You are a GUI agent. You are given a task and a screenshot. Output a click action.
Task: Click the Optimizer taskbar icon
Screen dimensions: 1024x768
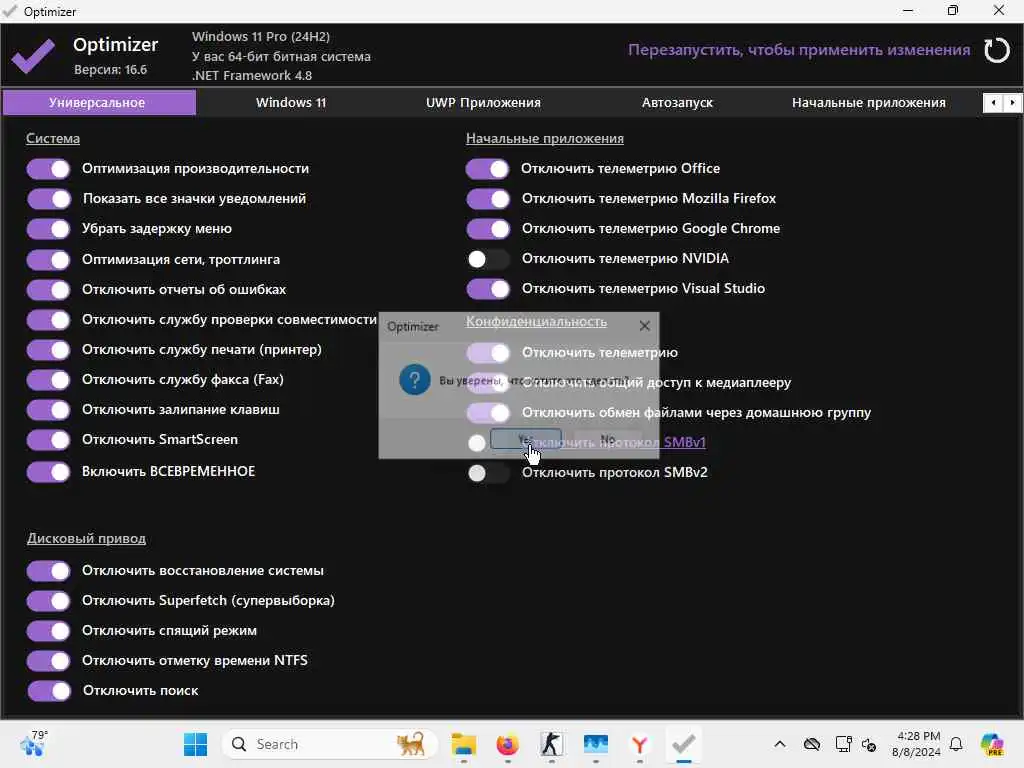tap(683, 744)
